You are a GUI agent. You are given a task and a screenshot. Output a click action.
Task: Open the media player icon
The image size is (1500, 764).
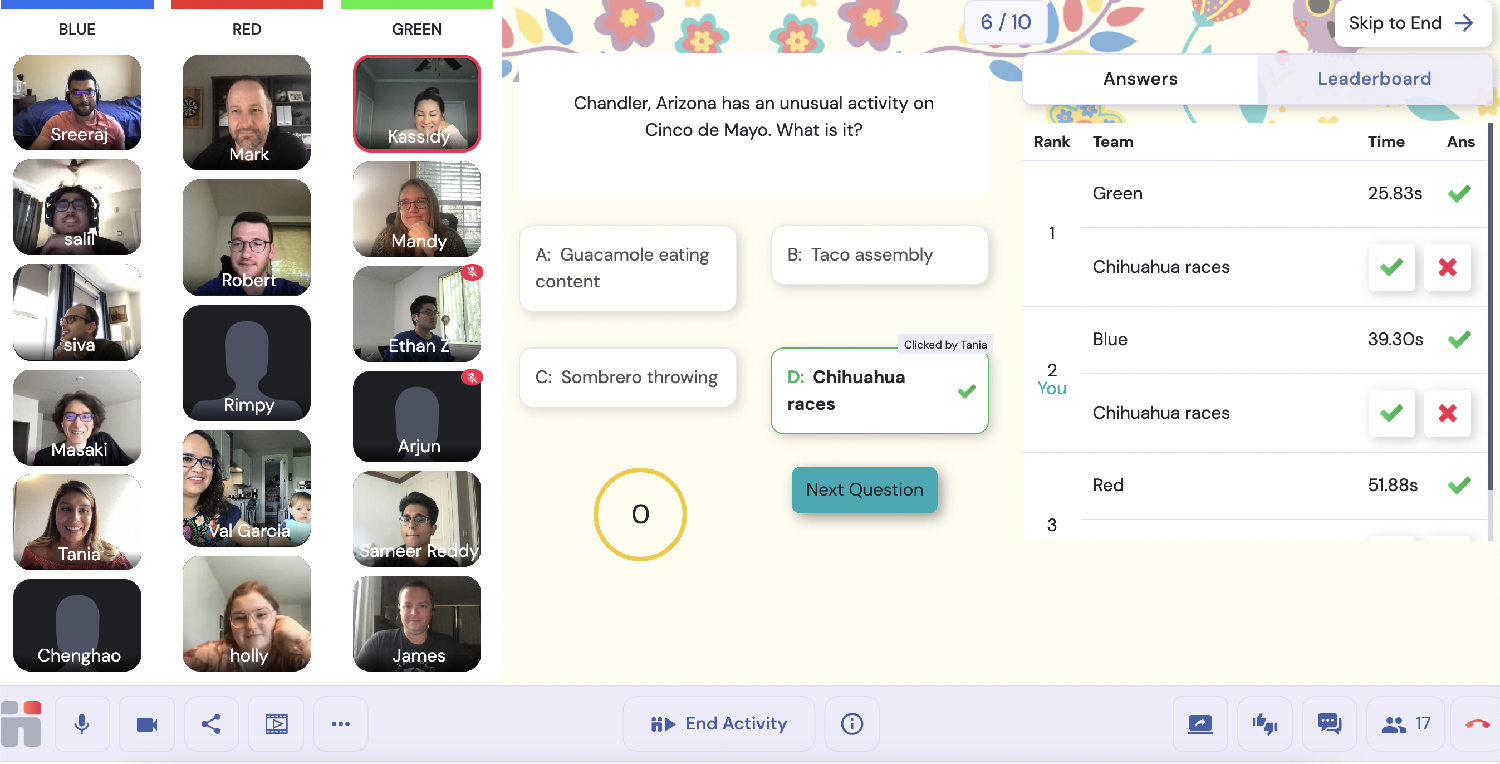[276, 724]
